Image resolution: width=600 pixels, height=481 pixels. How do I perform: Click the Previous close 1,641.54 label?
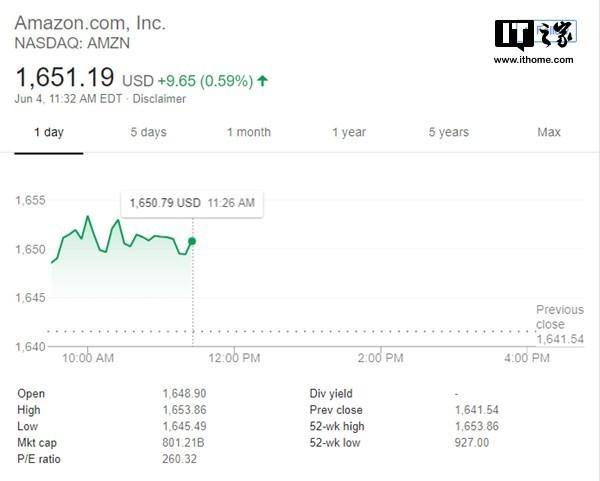point(560,324)
